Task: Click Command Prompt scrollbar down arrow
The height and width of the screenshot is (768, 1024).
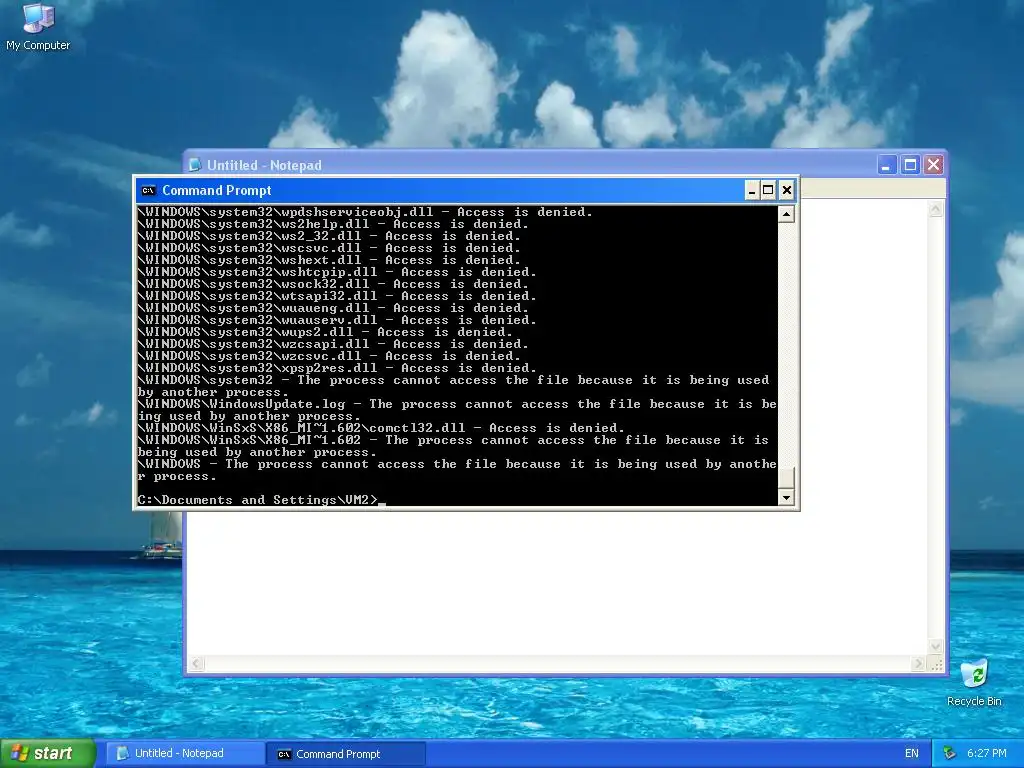Action: point(786,498)
